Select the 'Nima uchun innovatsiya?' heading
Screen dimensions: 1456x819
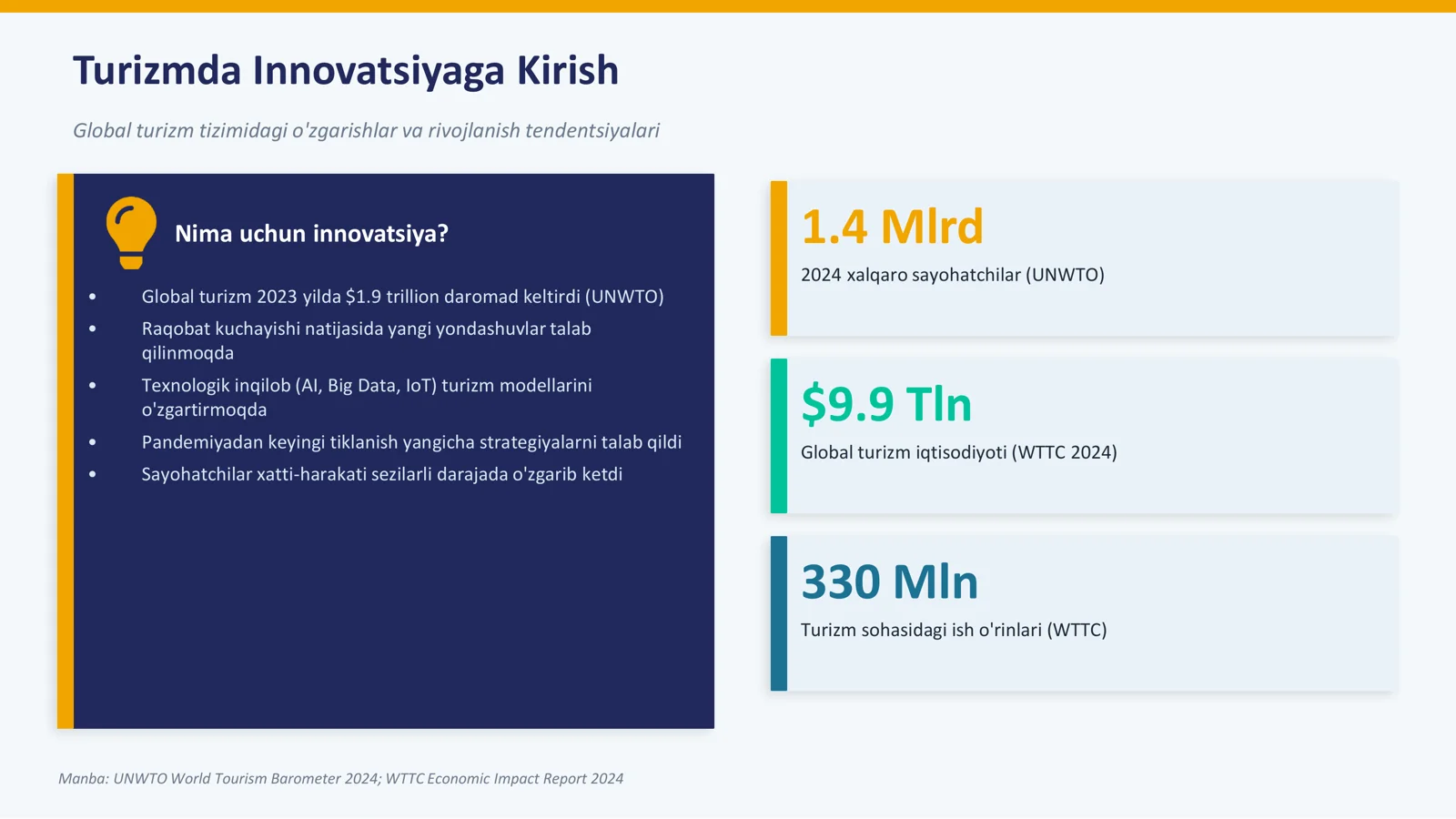(x=311, y=234)
